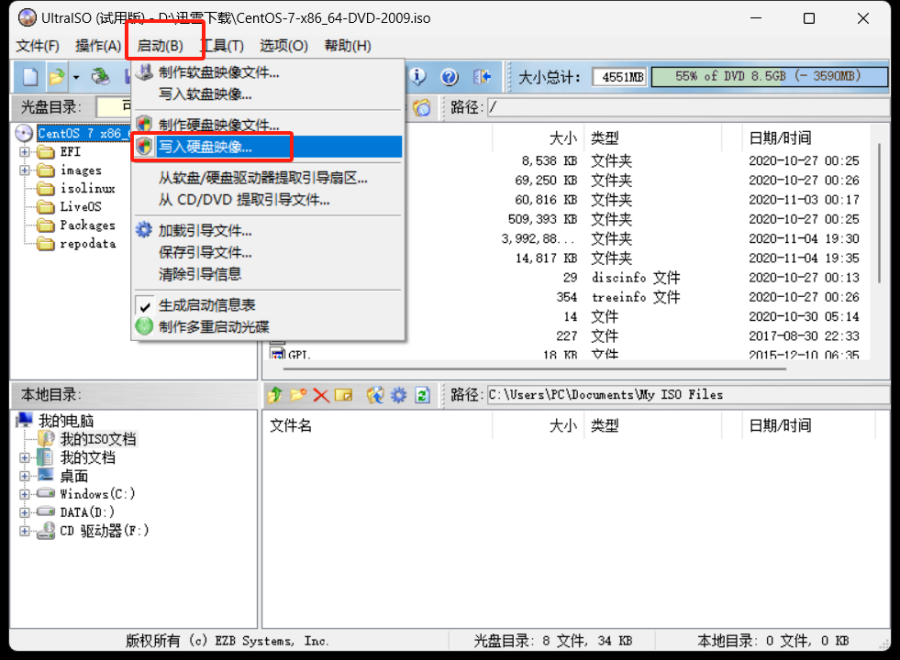Click the CentOS disc icon in tree
This screenshot has height=660, width=900.
[x=24, y=133]
